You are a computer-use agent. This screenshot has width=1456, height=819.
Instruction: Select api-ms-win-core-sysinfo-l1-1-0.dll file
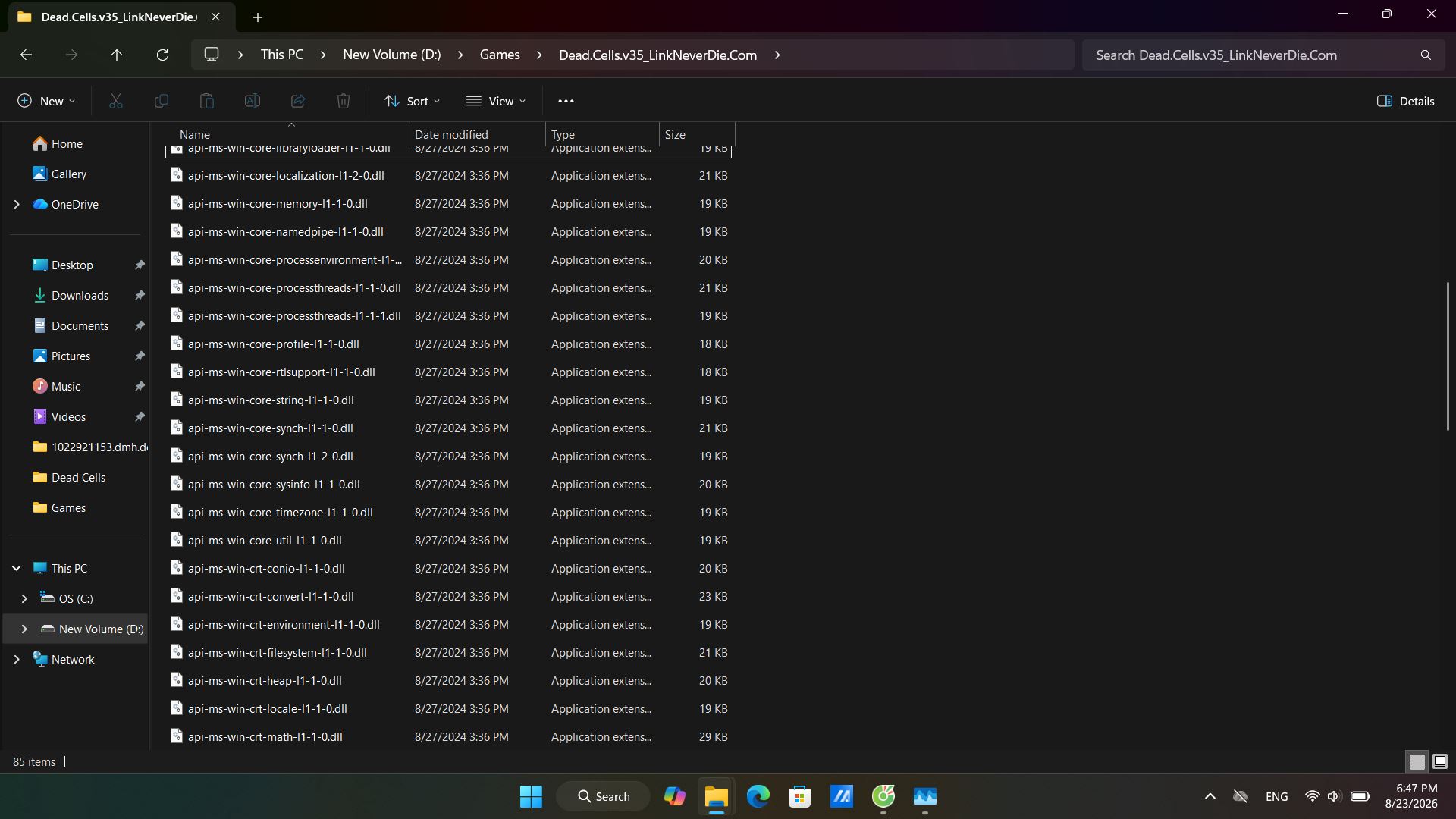[448, 484]
